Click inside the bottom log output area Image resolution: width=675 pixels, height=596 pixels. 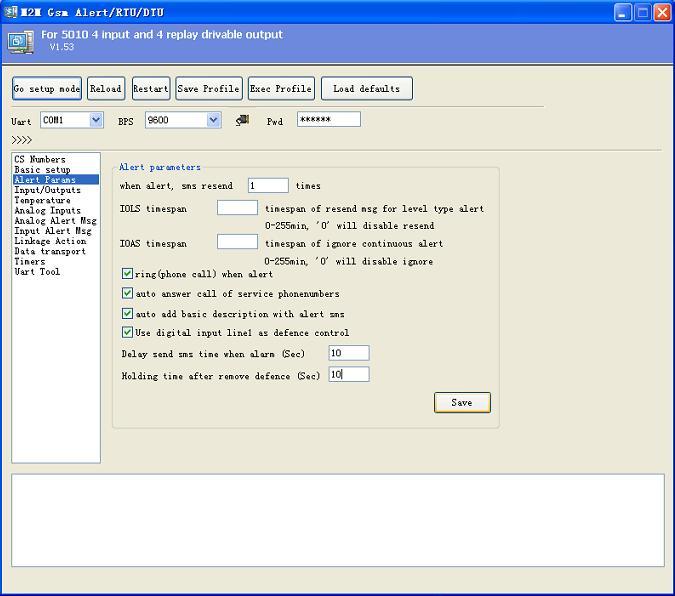click(338, 520)
